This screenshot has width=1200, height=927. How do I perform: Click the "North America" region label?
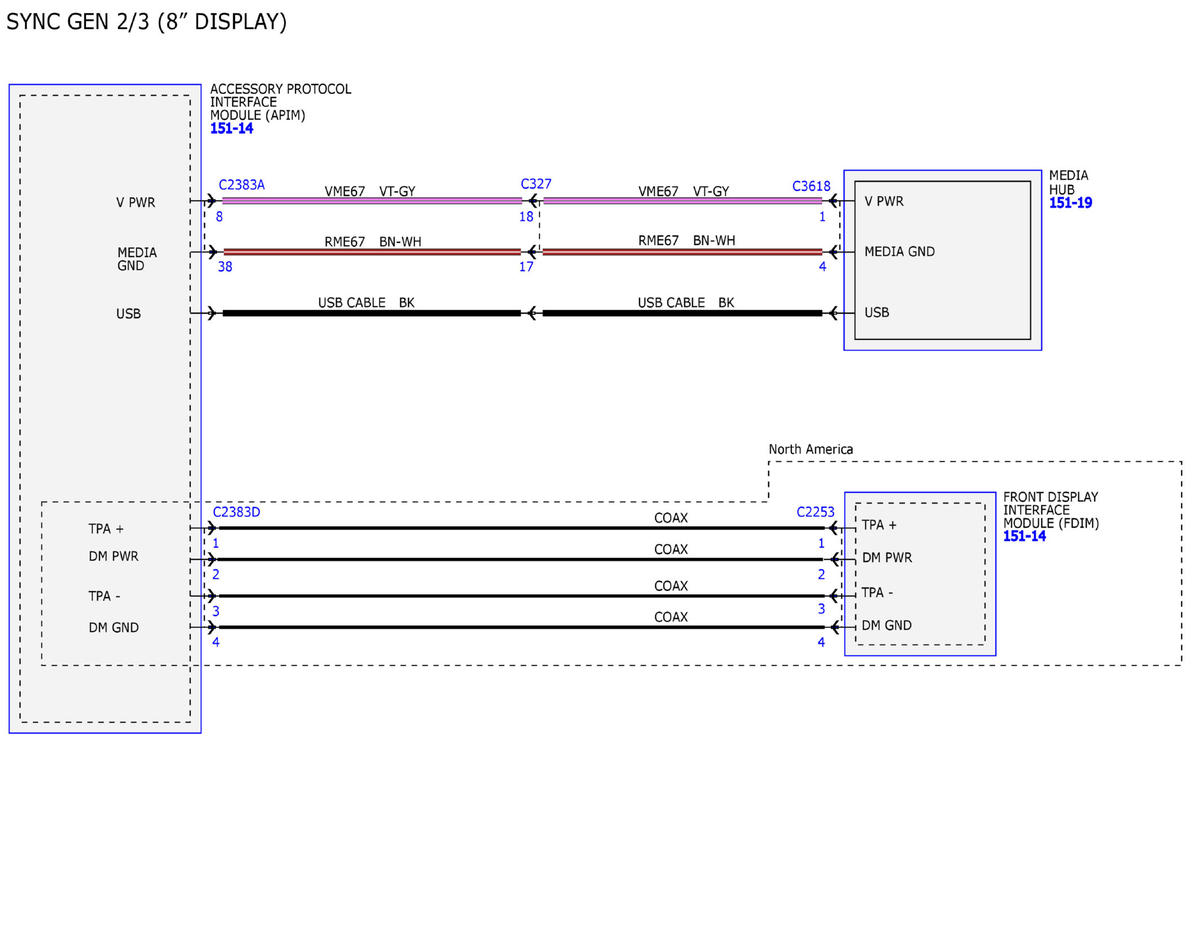811,449
